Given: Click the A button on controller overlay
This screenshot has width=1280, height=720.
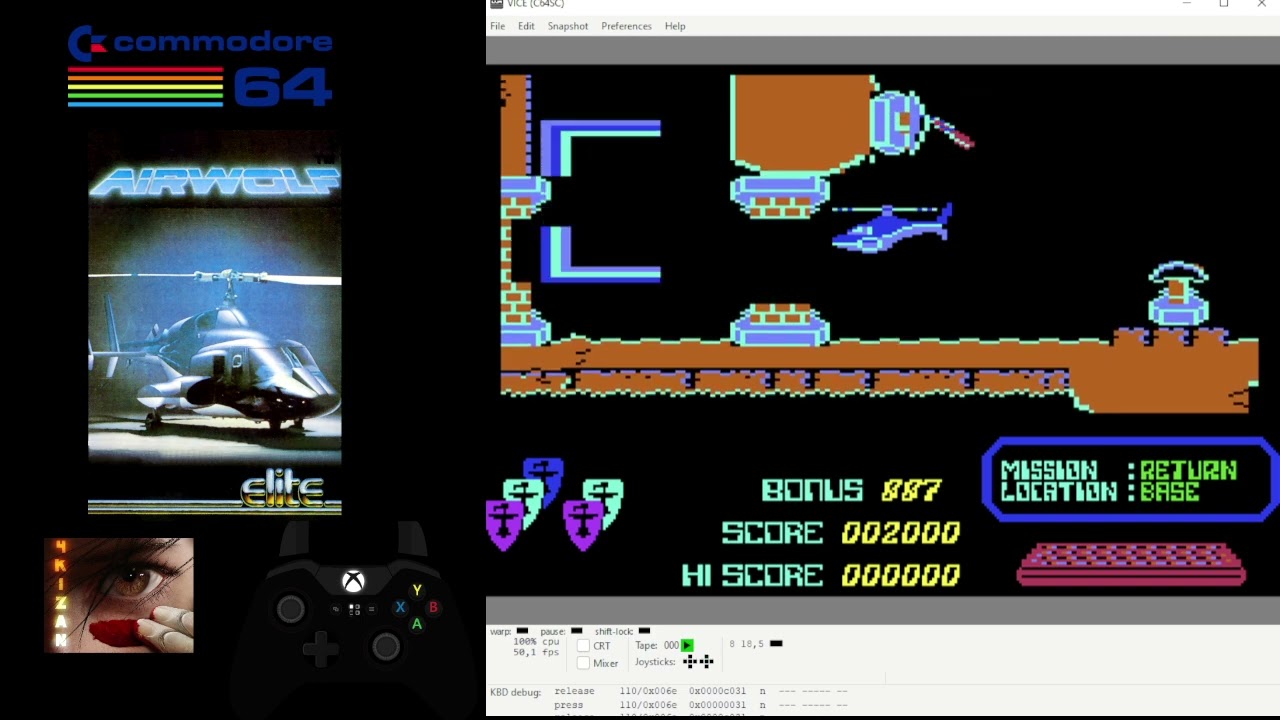Looking at the screenshot, I should point(417,624).
